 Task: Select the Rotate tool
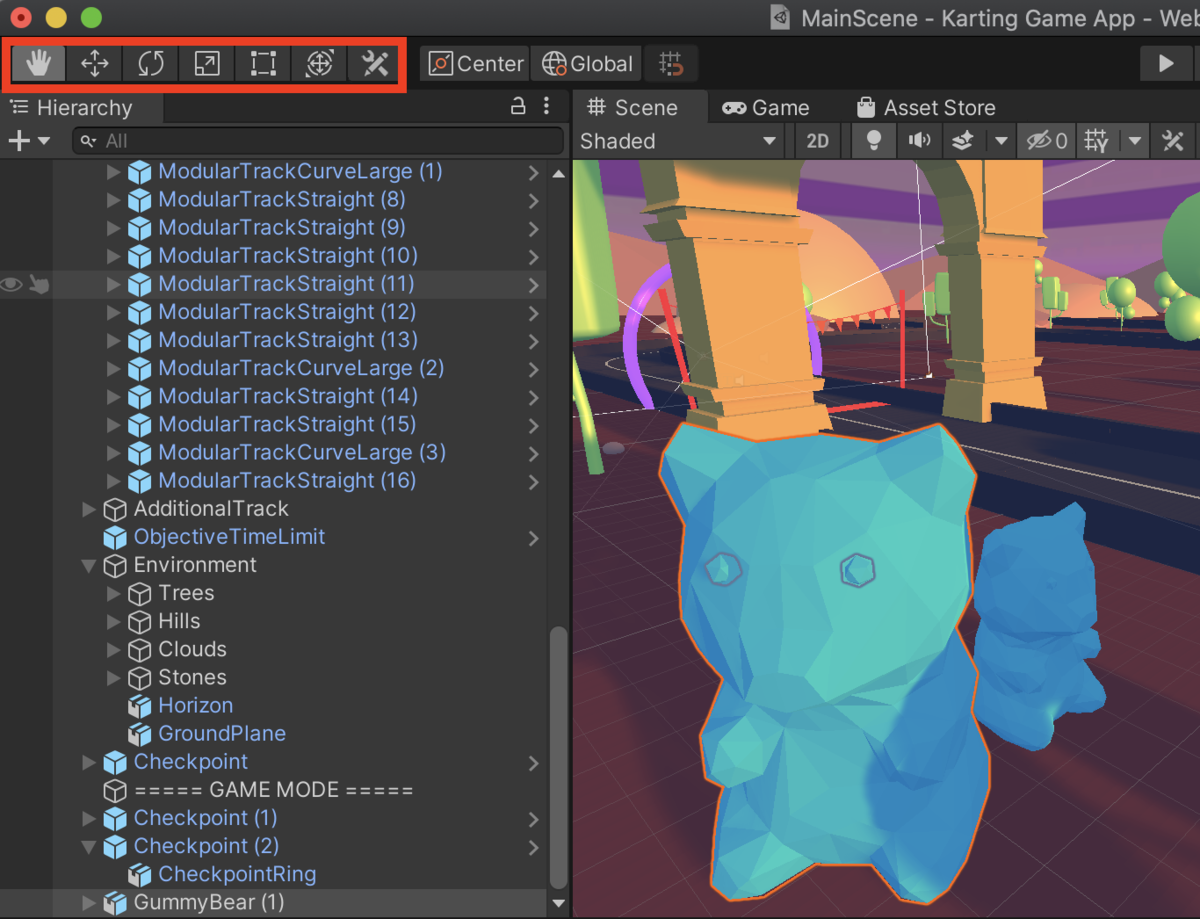coord(151,64)
